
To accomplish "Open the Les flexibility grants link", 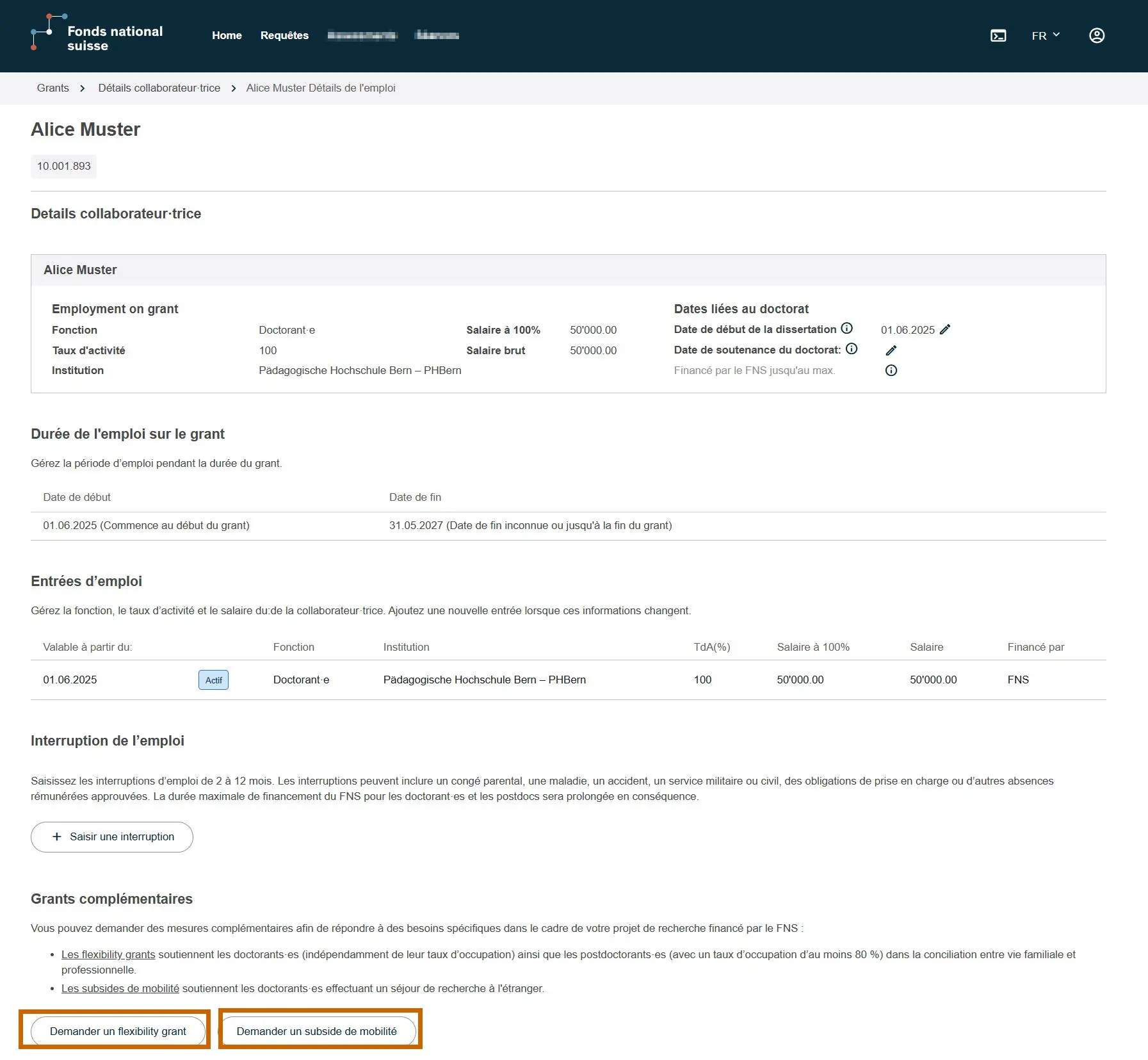I will (108, 954).
